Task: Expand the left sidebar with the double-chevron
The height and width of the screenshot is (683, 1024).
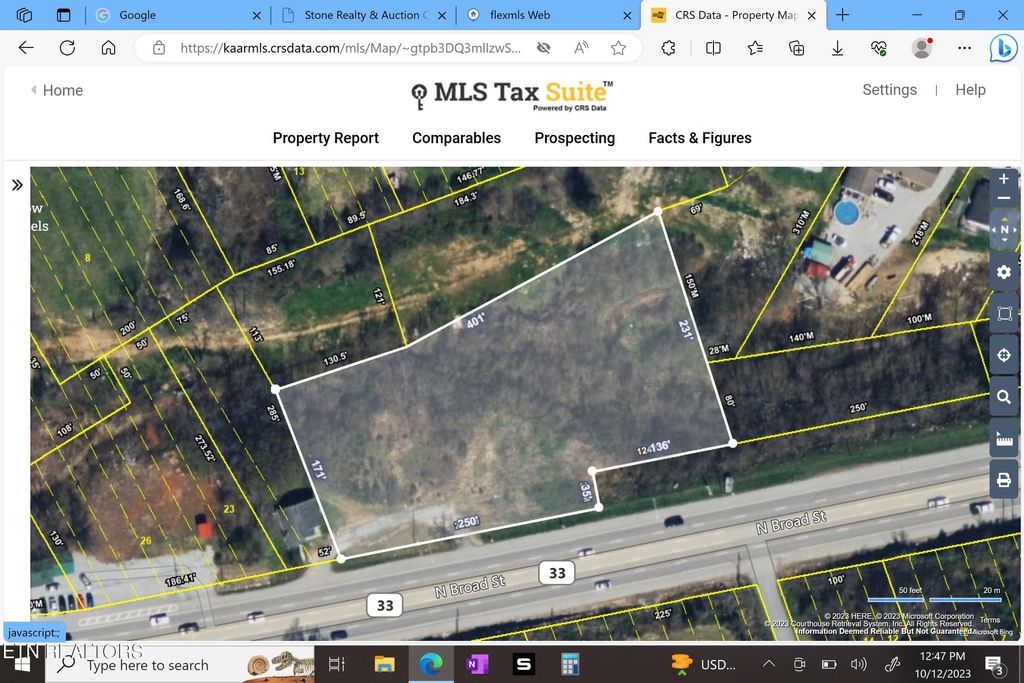Action: pos(17,184)
